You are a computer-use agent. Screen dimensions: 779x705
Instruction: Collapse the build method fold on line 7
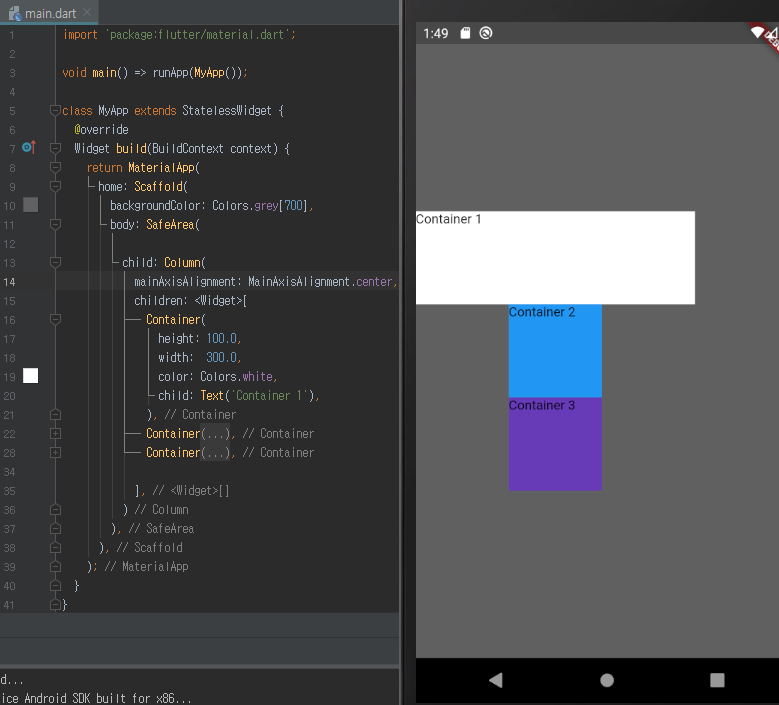(x=55, y=148)
